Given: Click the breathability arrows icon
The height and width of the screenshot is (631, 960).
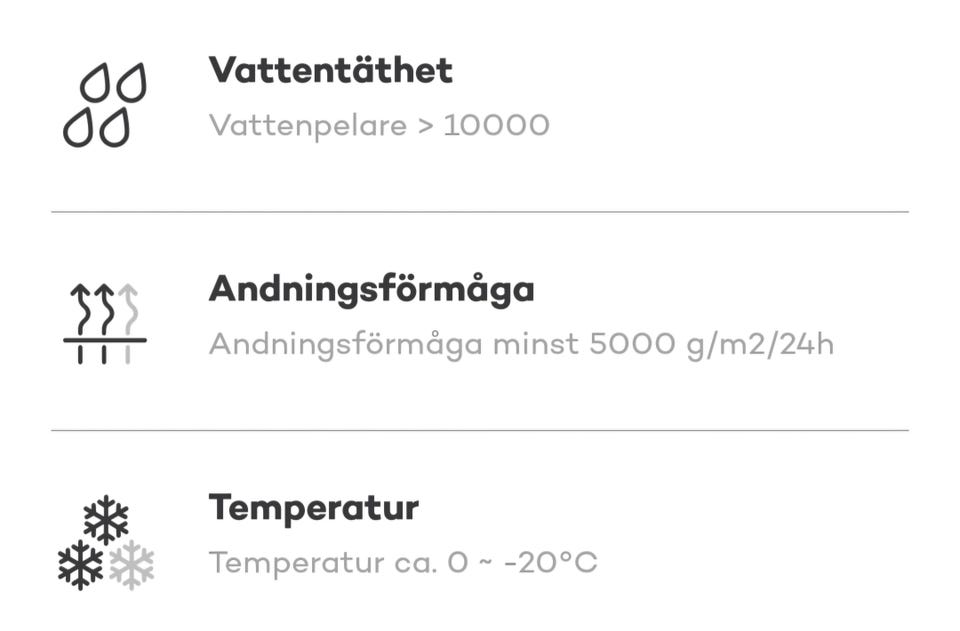Looking at the screenshot, I should point(105,324).
